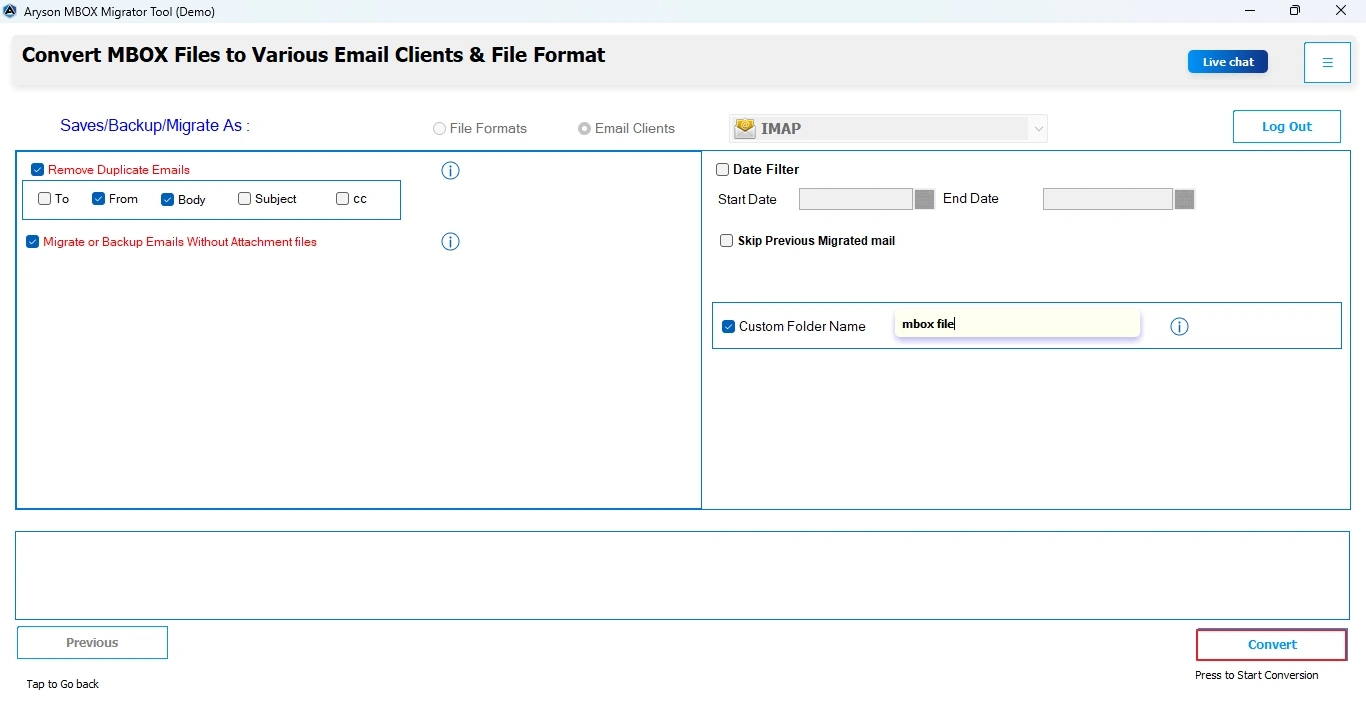Open Live chat support
The image size is (1366, 720).
[x=1227, y=61]
